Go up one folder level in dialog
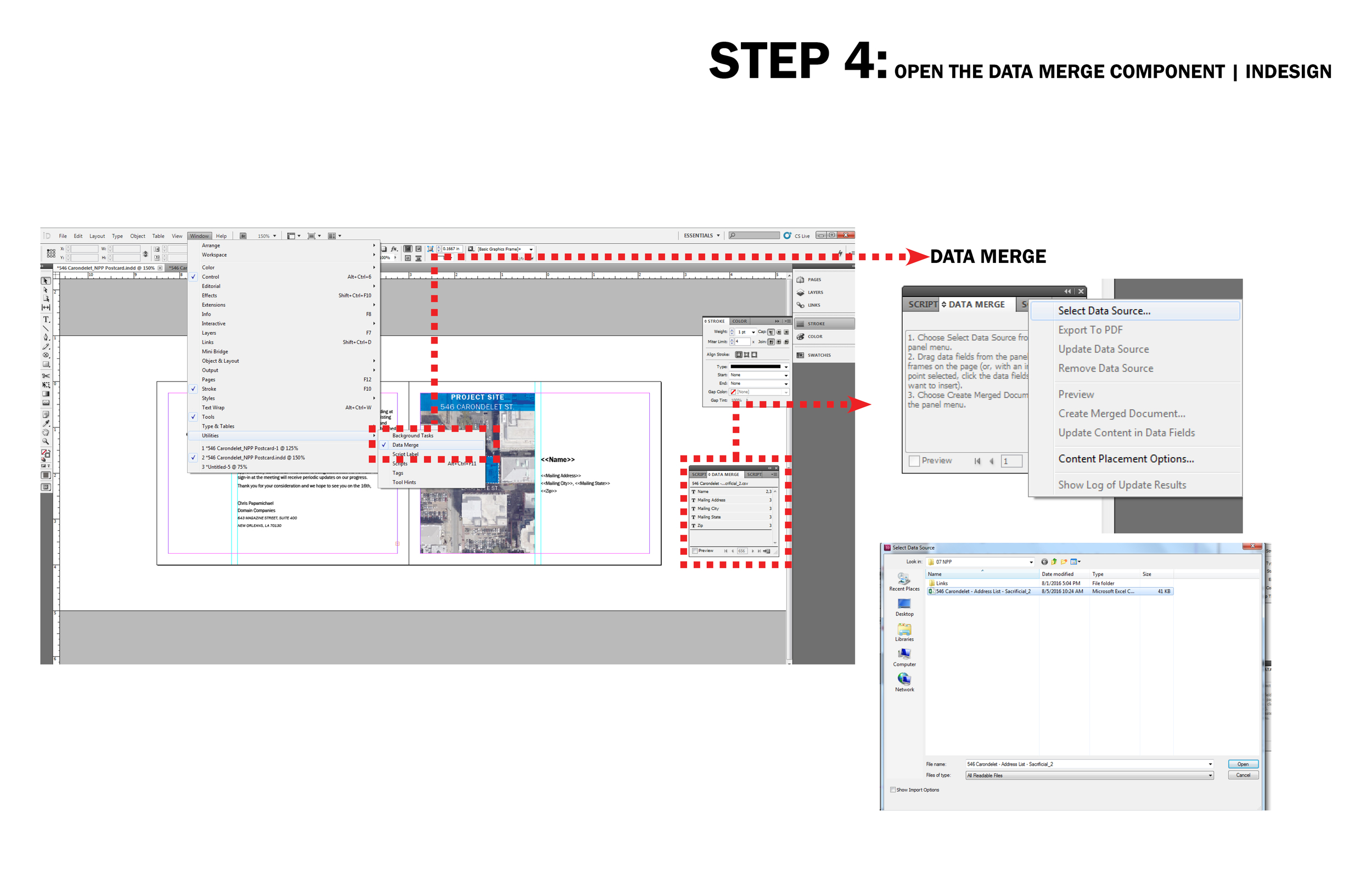 tap(1054, 561)
